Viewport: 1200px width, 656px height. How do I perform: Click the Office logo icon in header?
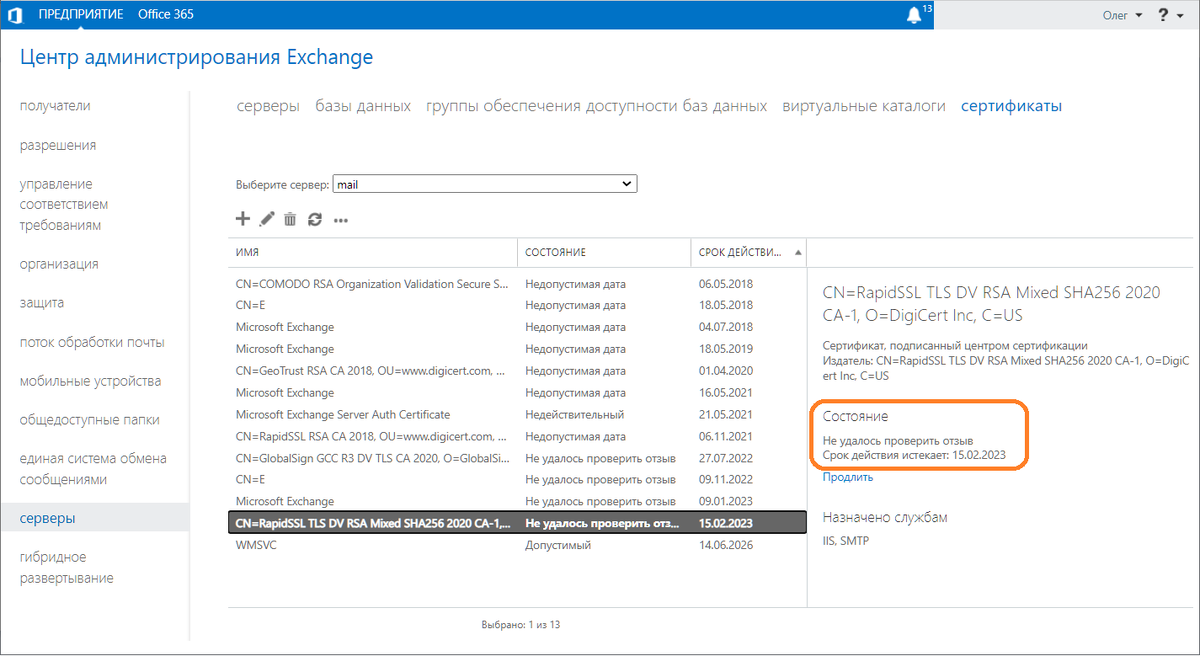pyautogui.click(x=15, y=15)
